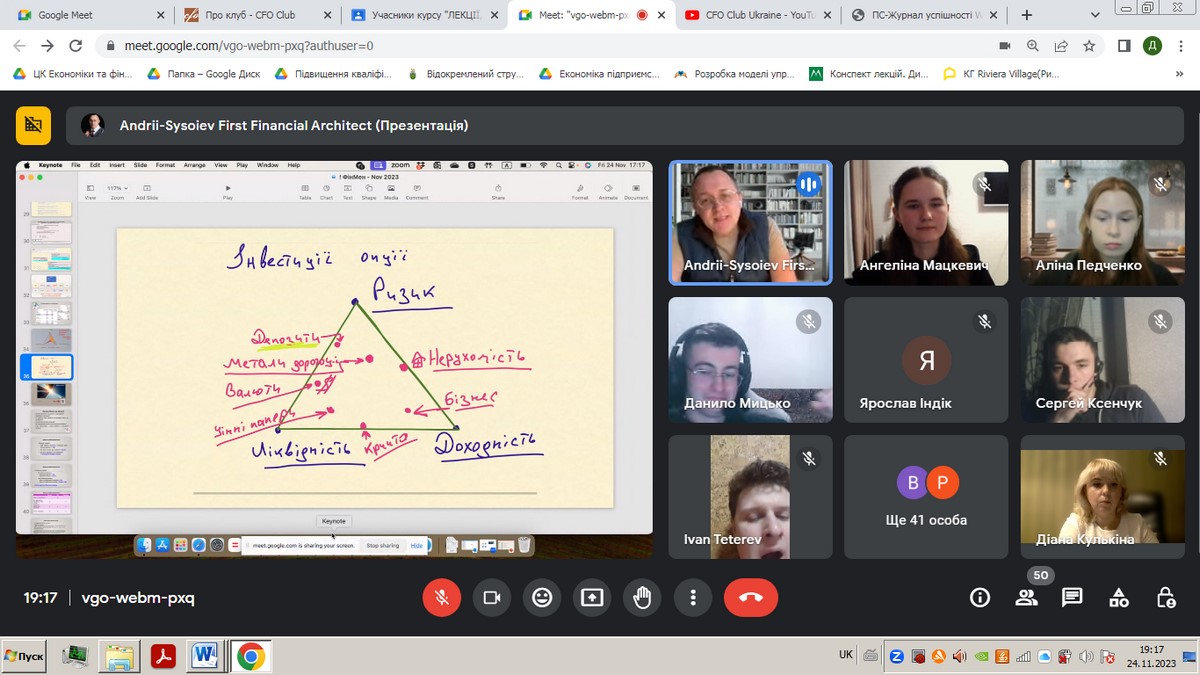Screen dimensions: 1200x675
Task: Expand the tab search chevron in Chrome
Action: [x=1093, y=15]
